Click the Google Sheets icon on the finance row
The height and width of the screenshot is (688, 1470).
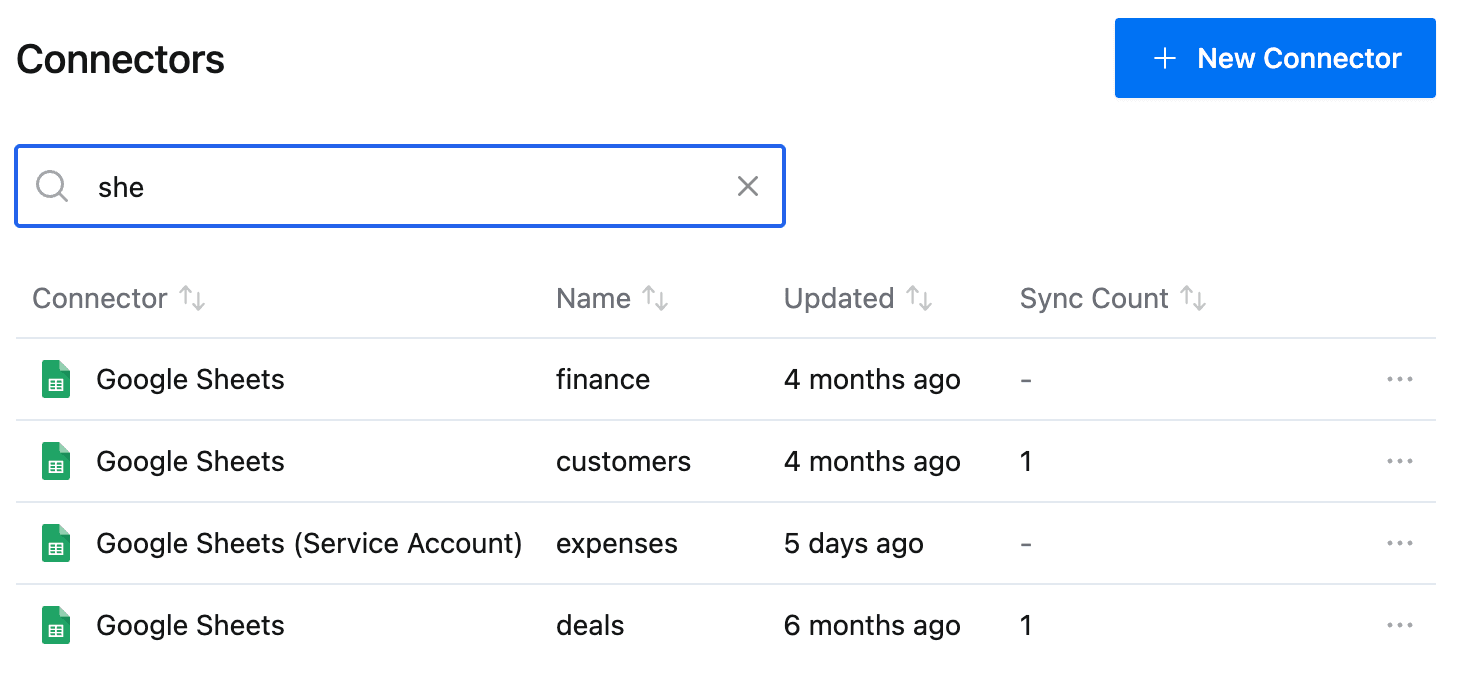click(56, 379)
